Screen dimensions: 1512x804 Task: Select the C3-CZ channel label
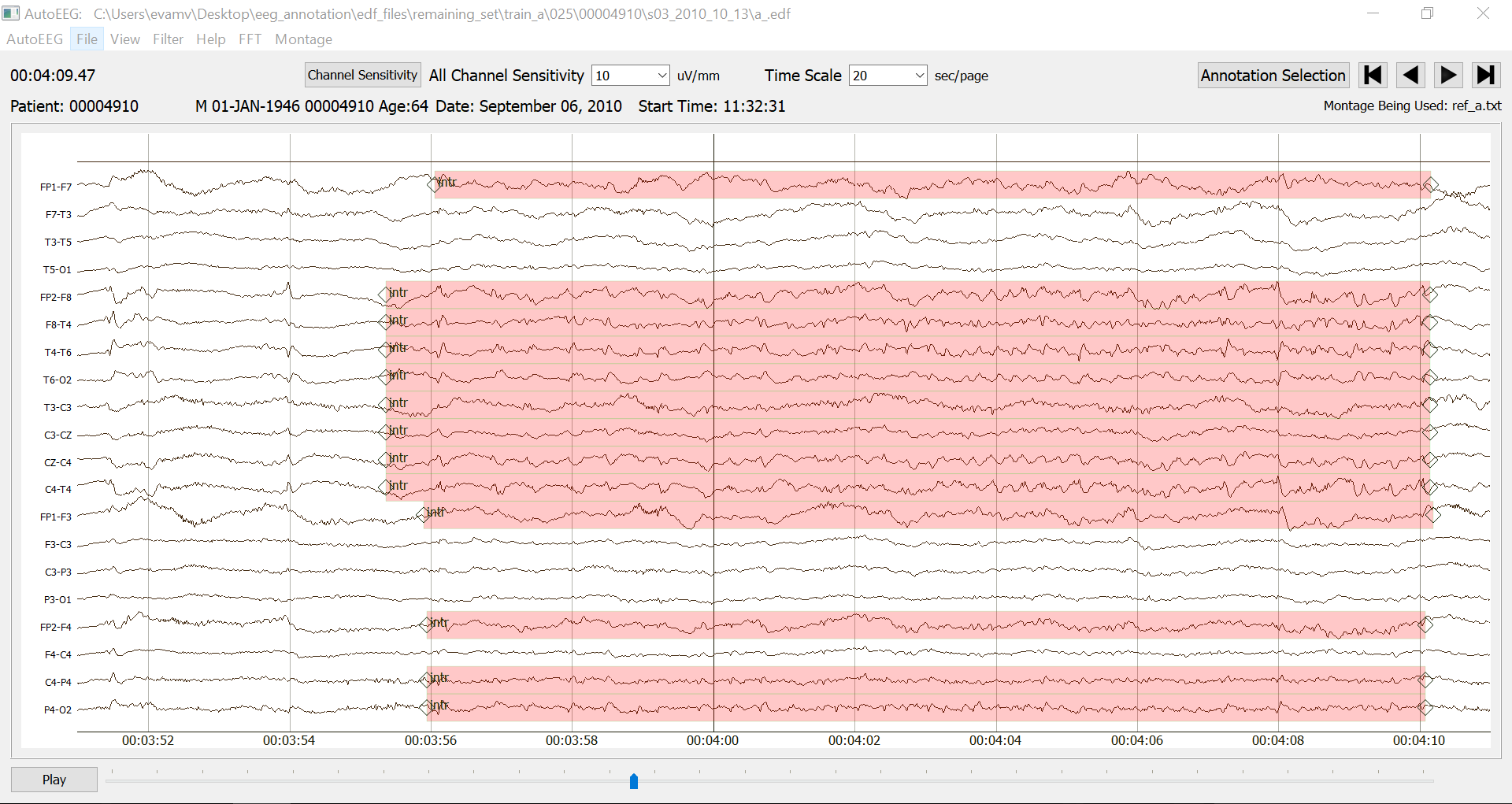(58, 435)
